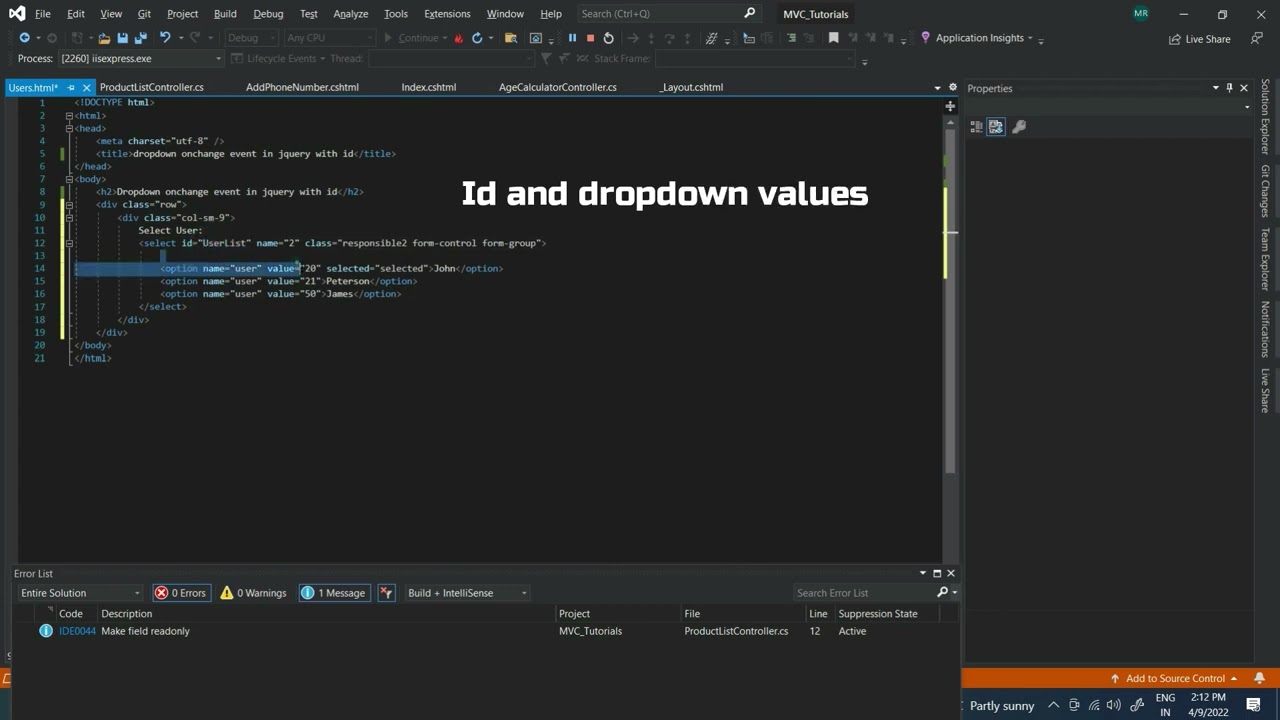
Task: Open the Extensions menu
Action: 447,14
